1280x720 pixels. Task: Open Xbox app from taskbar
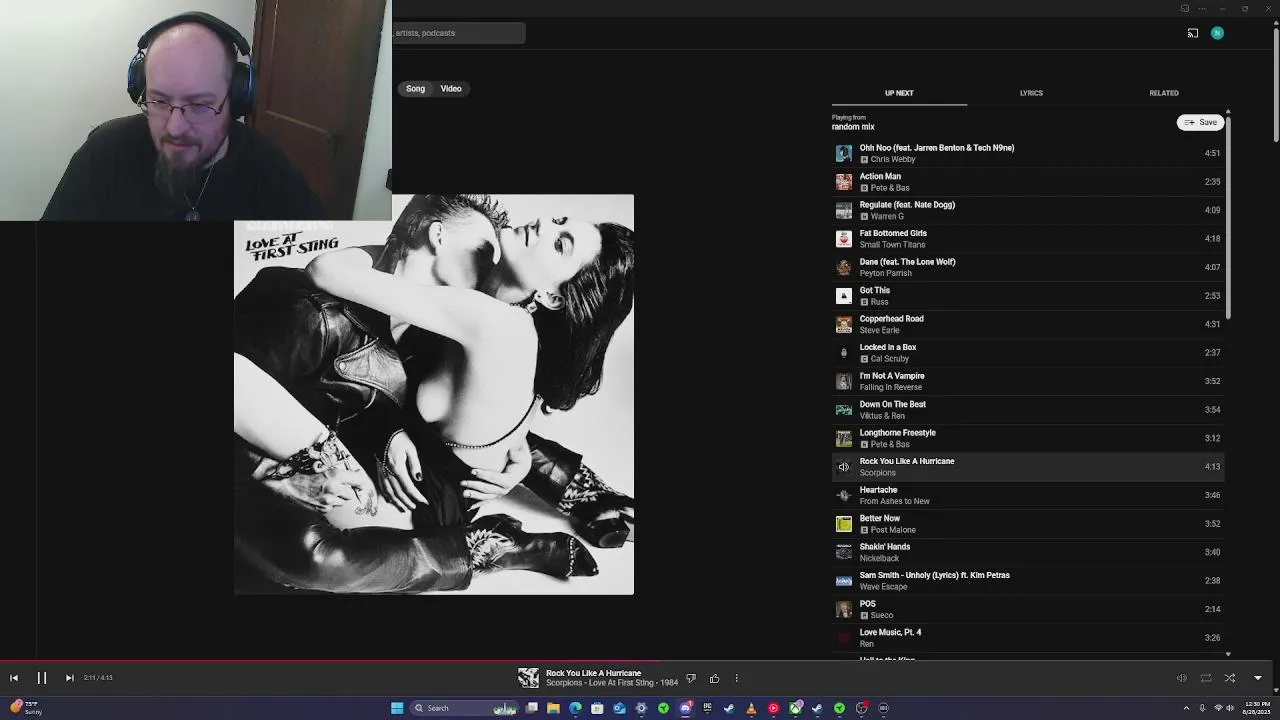tap(795, 708)
